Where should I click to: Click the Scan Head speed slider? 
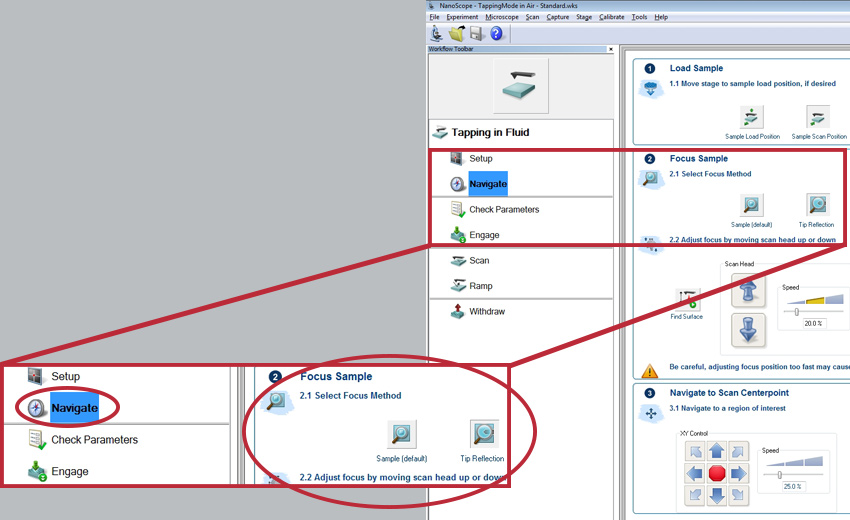pos(797,311)
